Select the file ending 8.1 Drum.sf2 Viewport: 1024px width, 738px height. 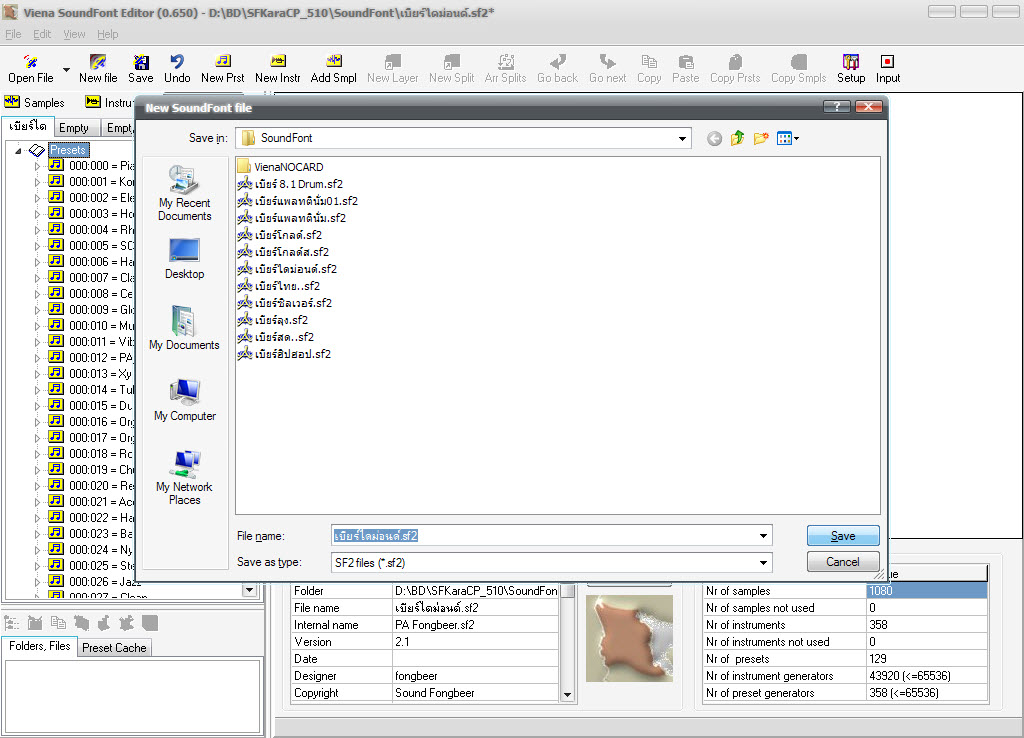coord(291,184)
